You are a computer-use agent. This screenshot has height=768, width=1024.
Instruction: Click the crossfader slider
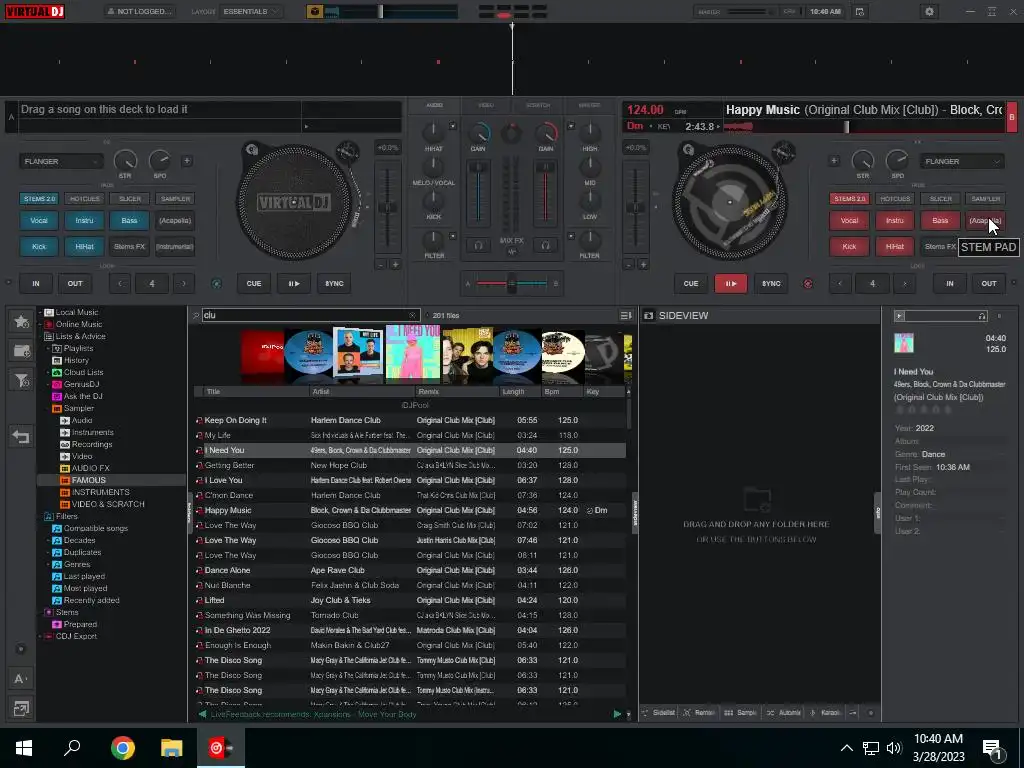(511, 283)
